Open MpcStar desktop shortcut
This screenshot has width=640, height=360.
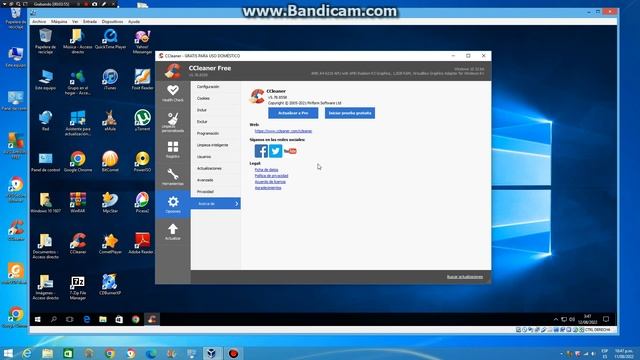(x=110, y=202)
